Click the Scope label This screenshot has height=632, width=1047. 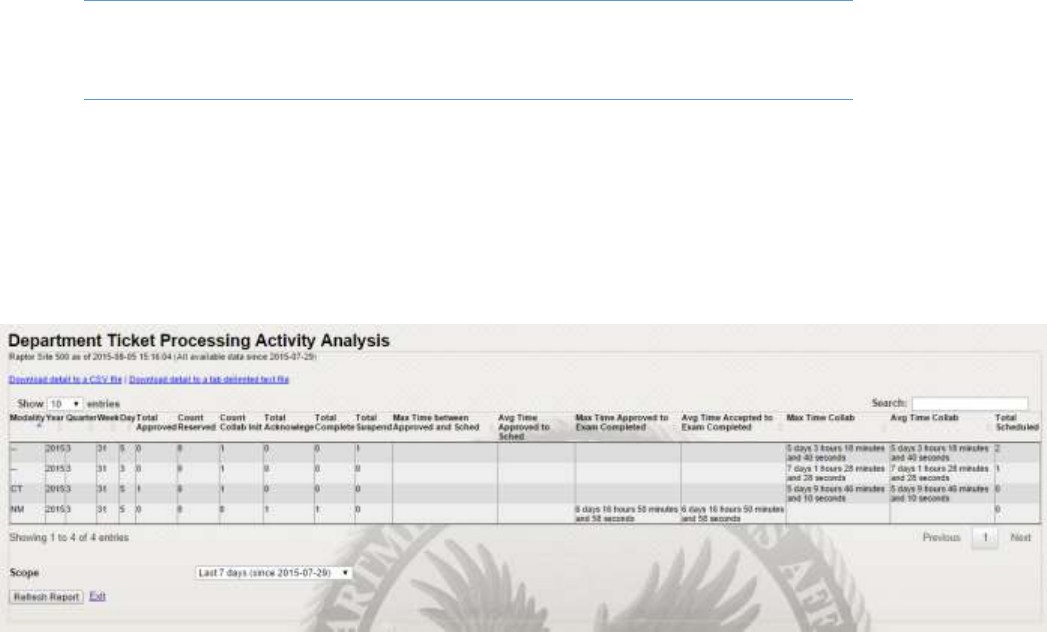24,573
